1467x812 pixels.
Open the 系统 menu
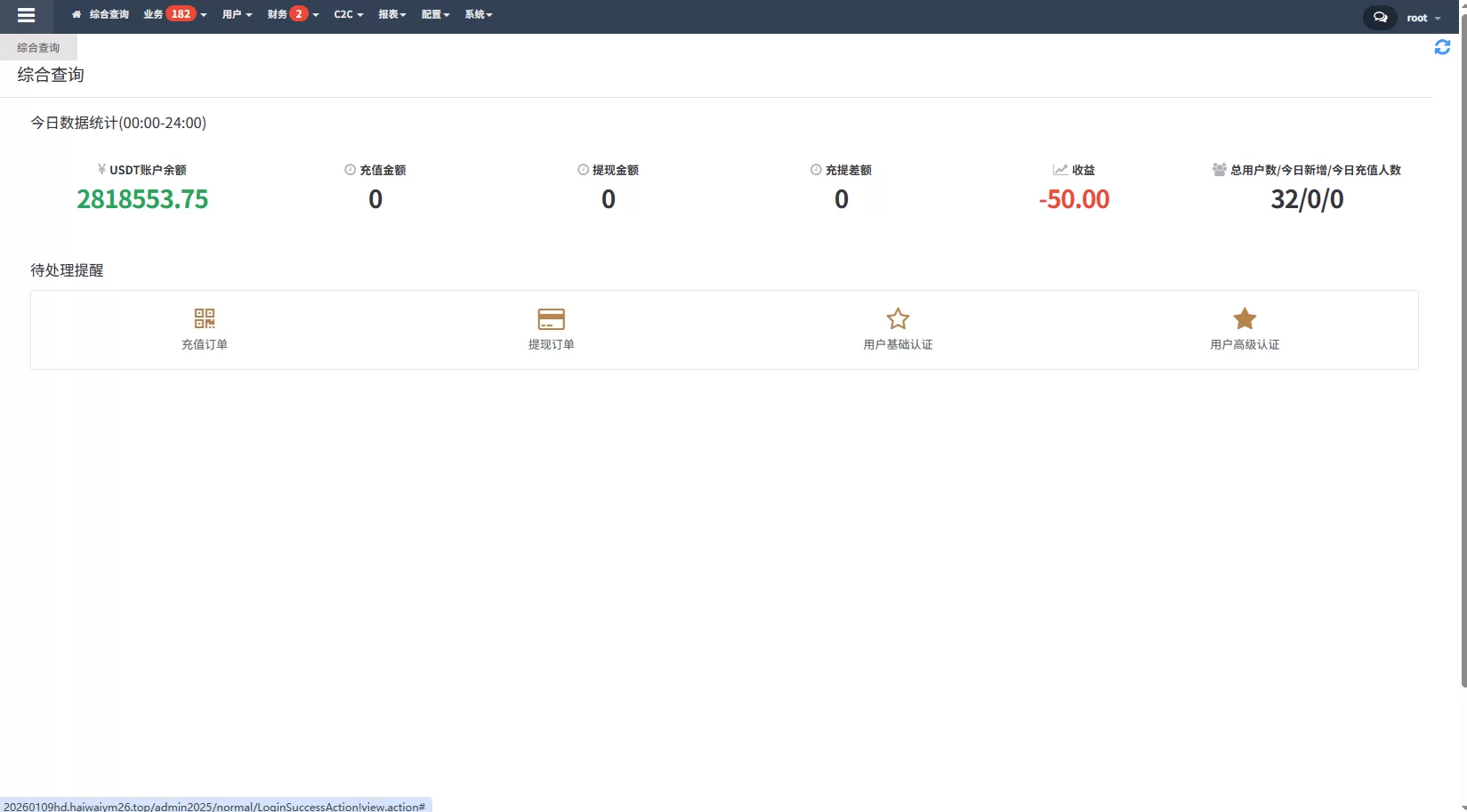tap(478, 14)
